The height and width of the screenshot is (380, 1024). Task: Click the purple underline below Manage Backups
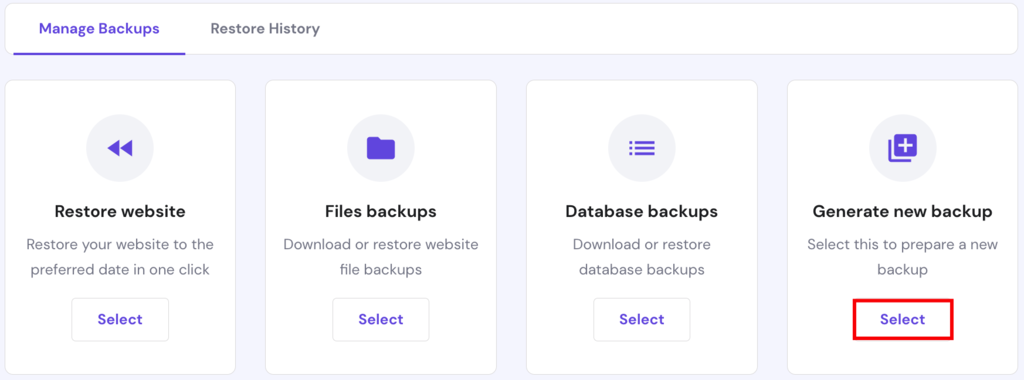pos(99,54)
